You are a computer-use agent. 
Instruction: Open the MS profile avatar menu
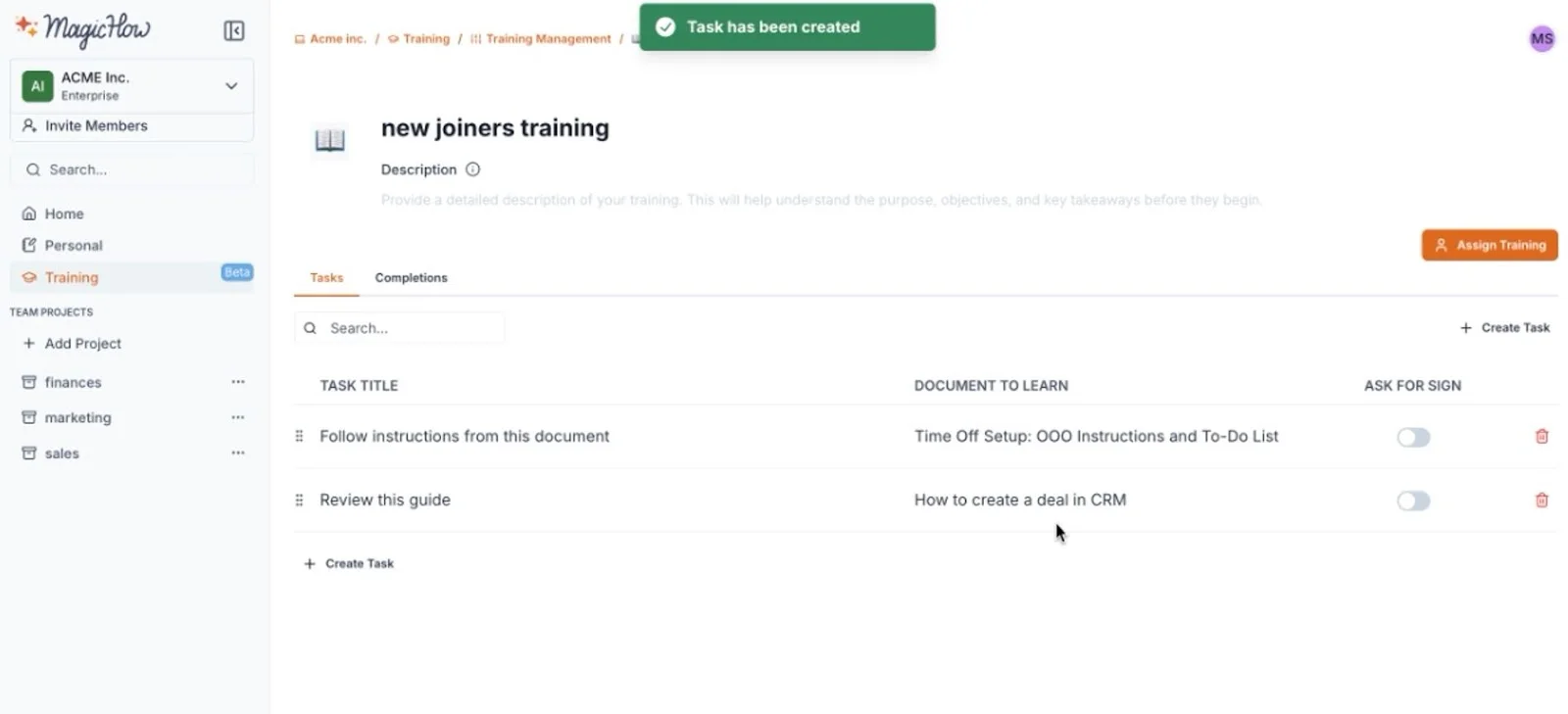(x=1542, y=38)
